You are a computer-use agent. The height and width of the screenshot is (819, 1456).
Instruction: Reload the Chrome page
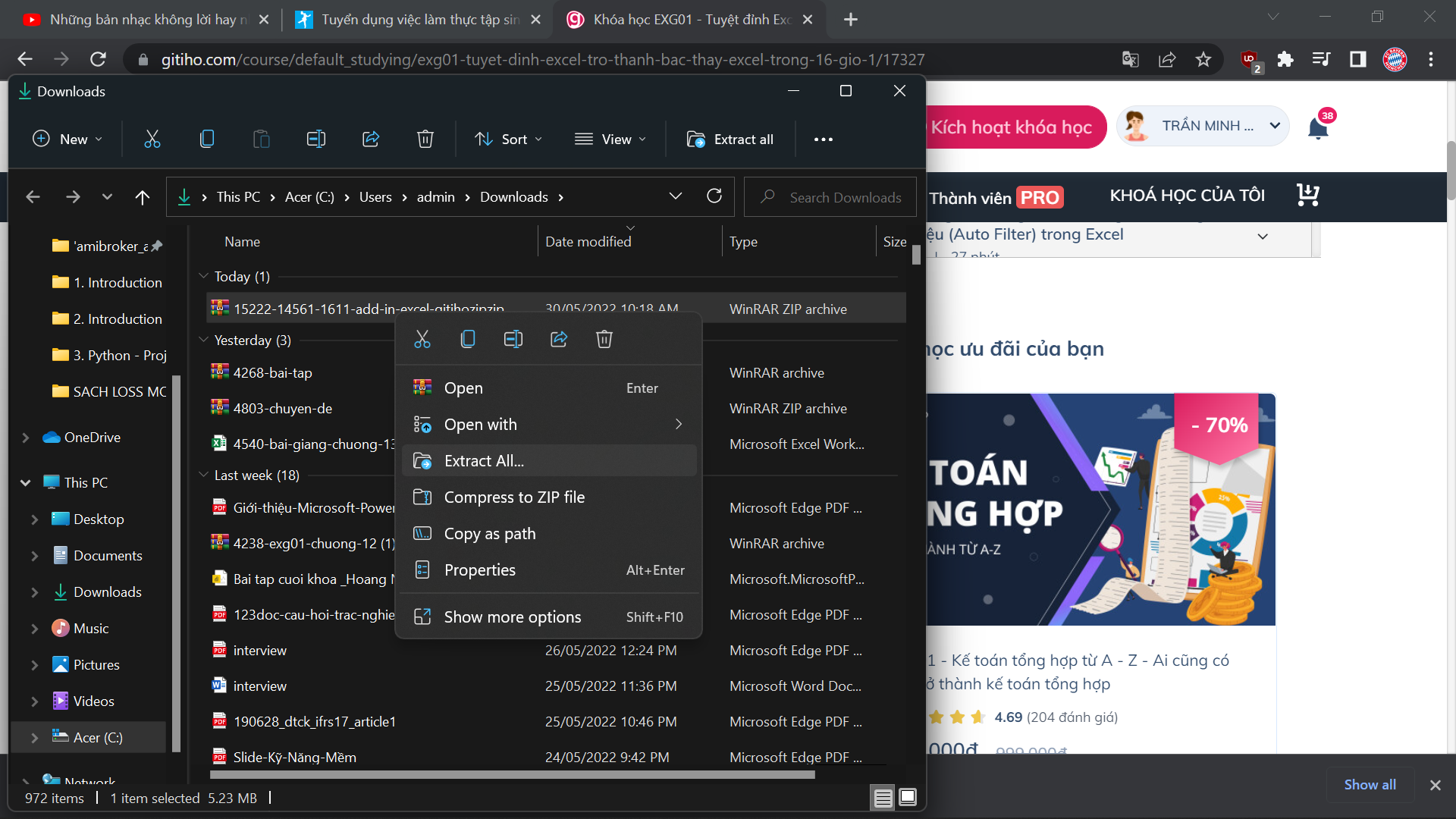(x=98, y=59)
